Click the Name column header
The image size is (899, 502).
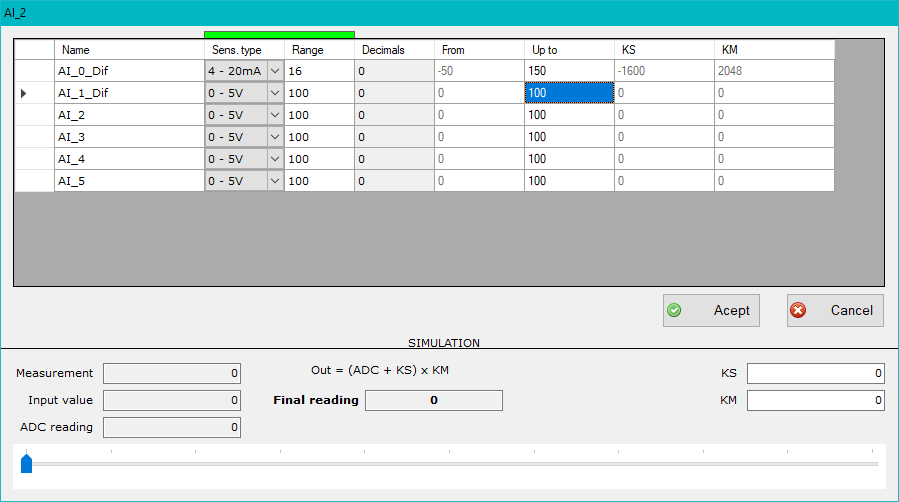click(129, 50)
